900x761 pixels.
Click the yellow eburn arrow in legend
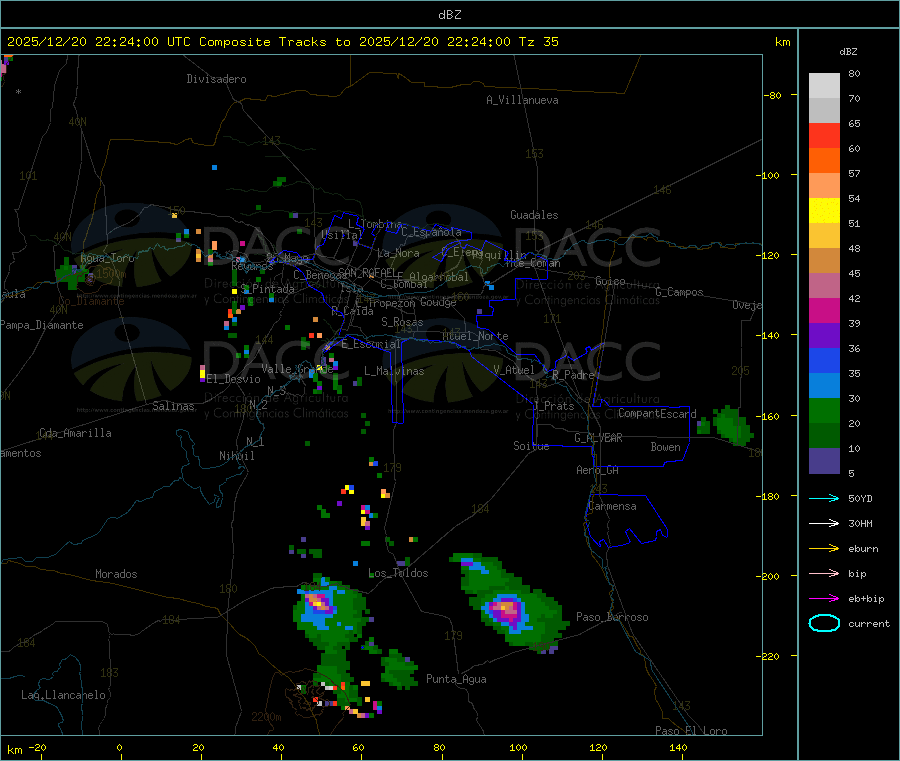(x=824, y=549)
